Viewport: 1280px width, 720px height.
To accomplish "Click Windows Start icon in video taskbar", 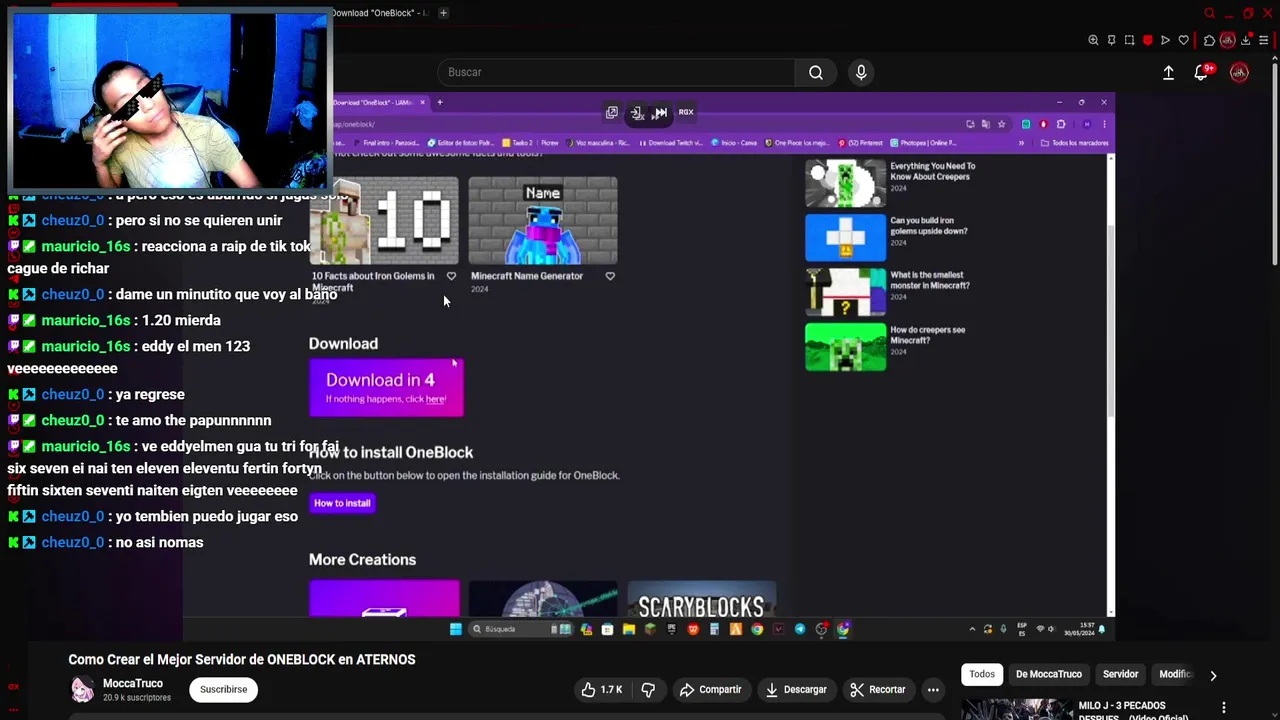I will point(456,629).
